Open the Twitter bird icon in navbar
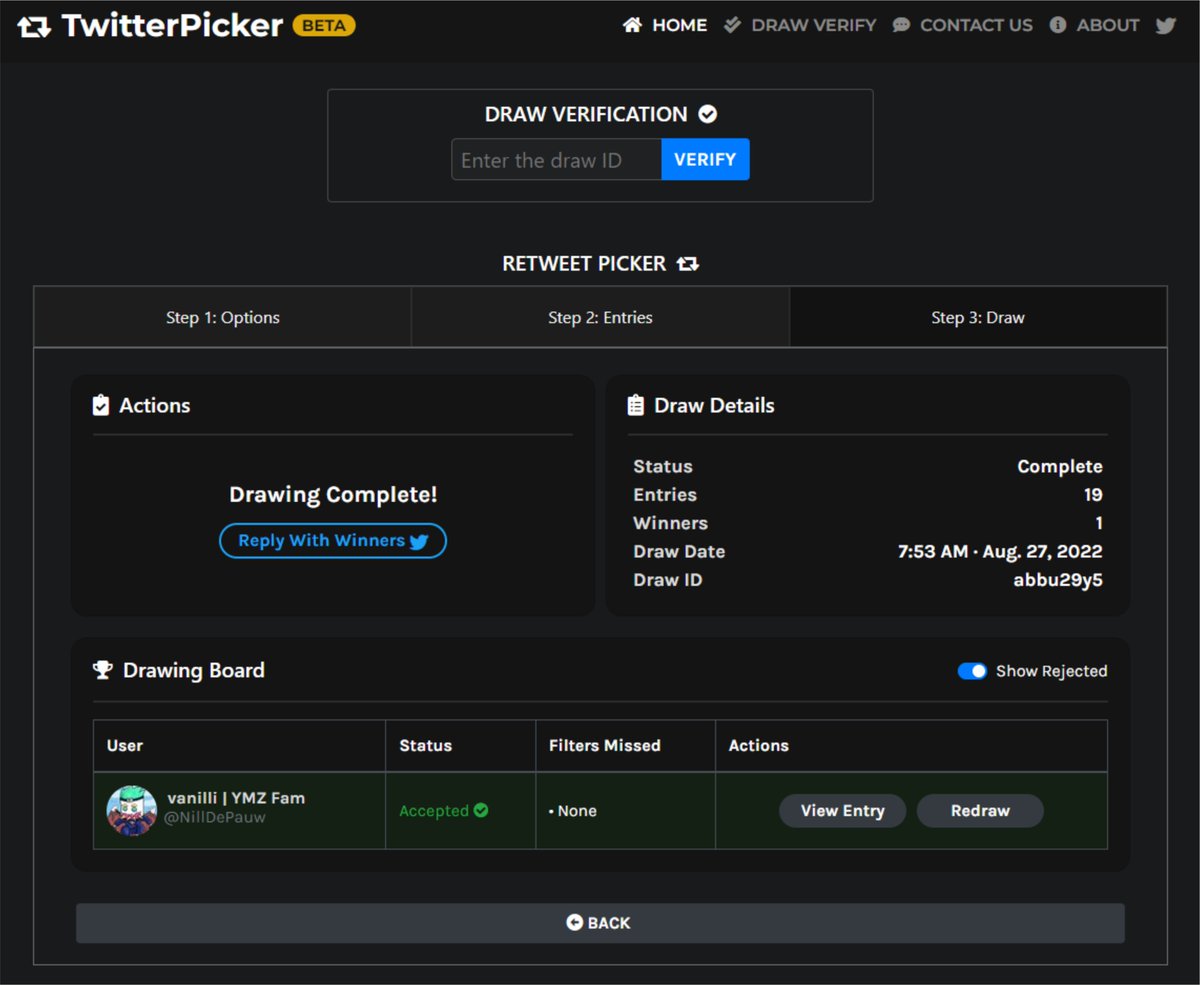Viewport: 1200px width, 985px height. tap(1166, 25)
